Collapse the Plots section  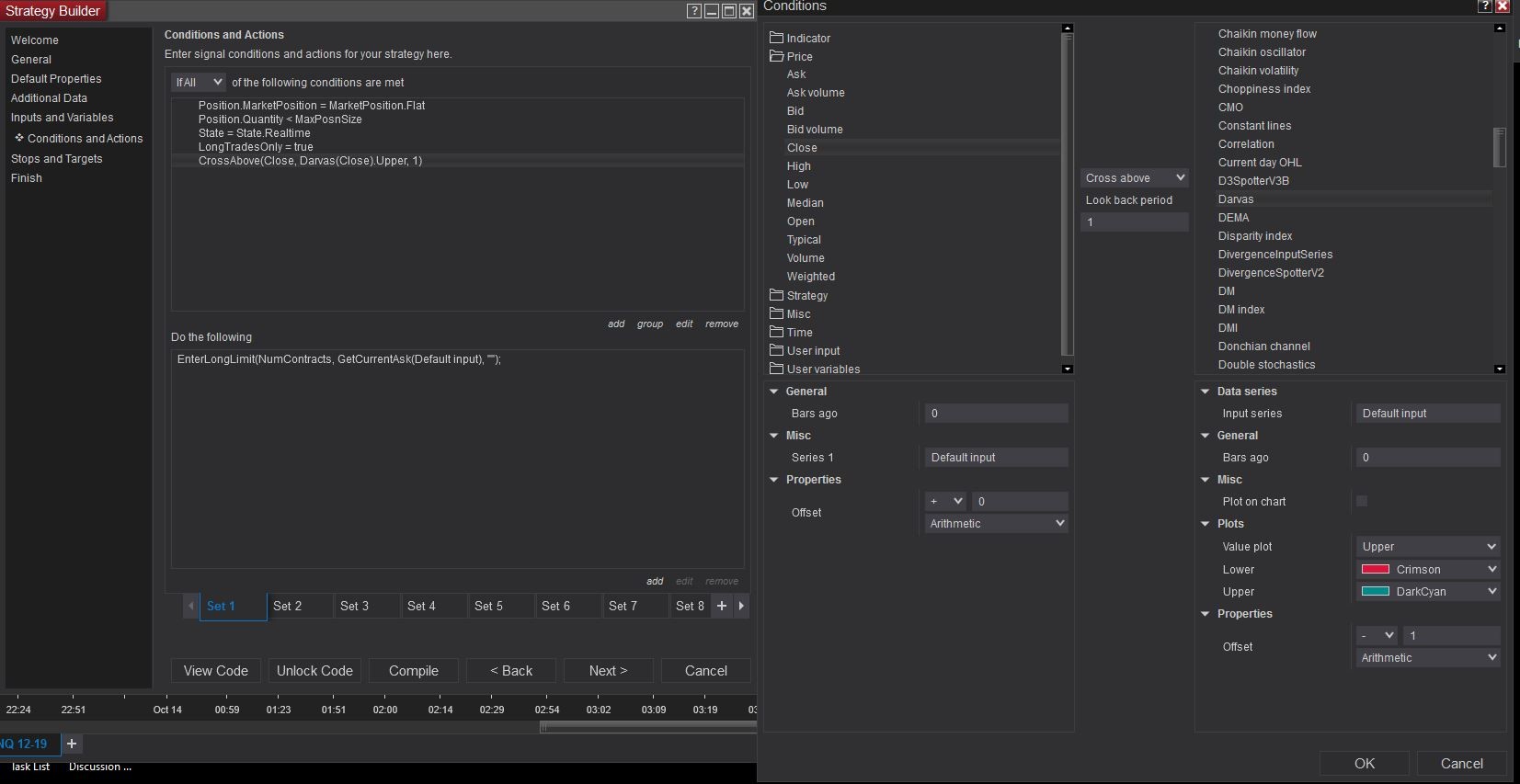tap(1206, 524)
